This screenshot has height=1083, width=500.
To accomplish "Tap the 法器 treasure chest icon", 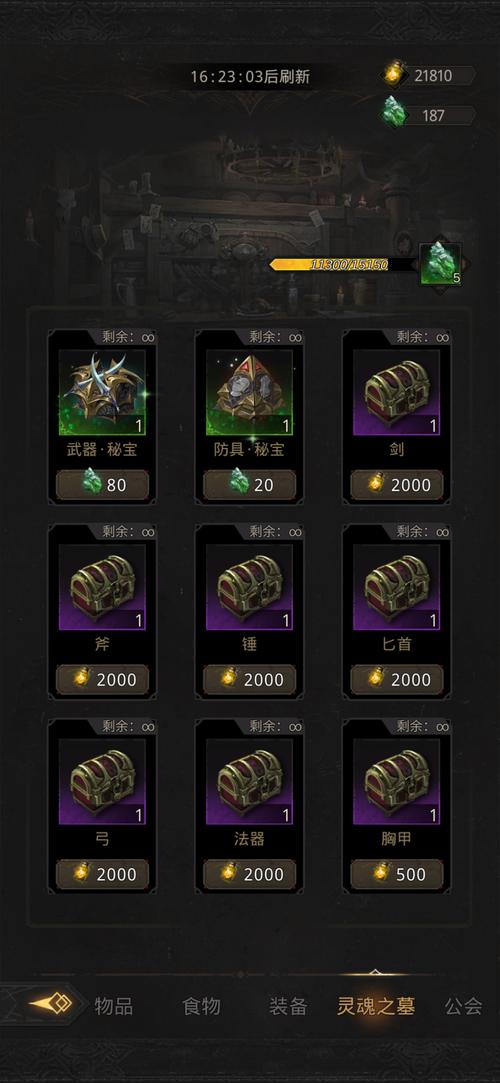I will click(249, 781).
